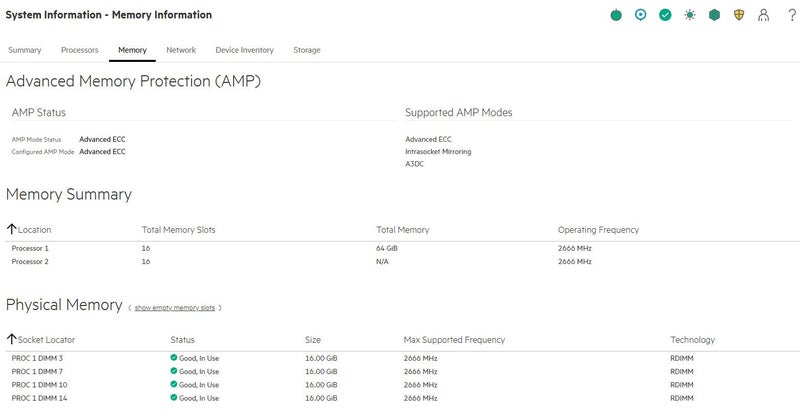Click the Technology column header
Screen dimensions: 800x417
(x=694, y=340)
